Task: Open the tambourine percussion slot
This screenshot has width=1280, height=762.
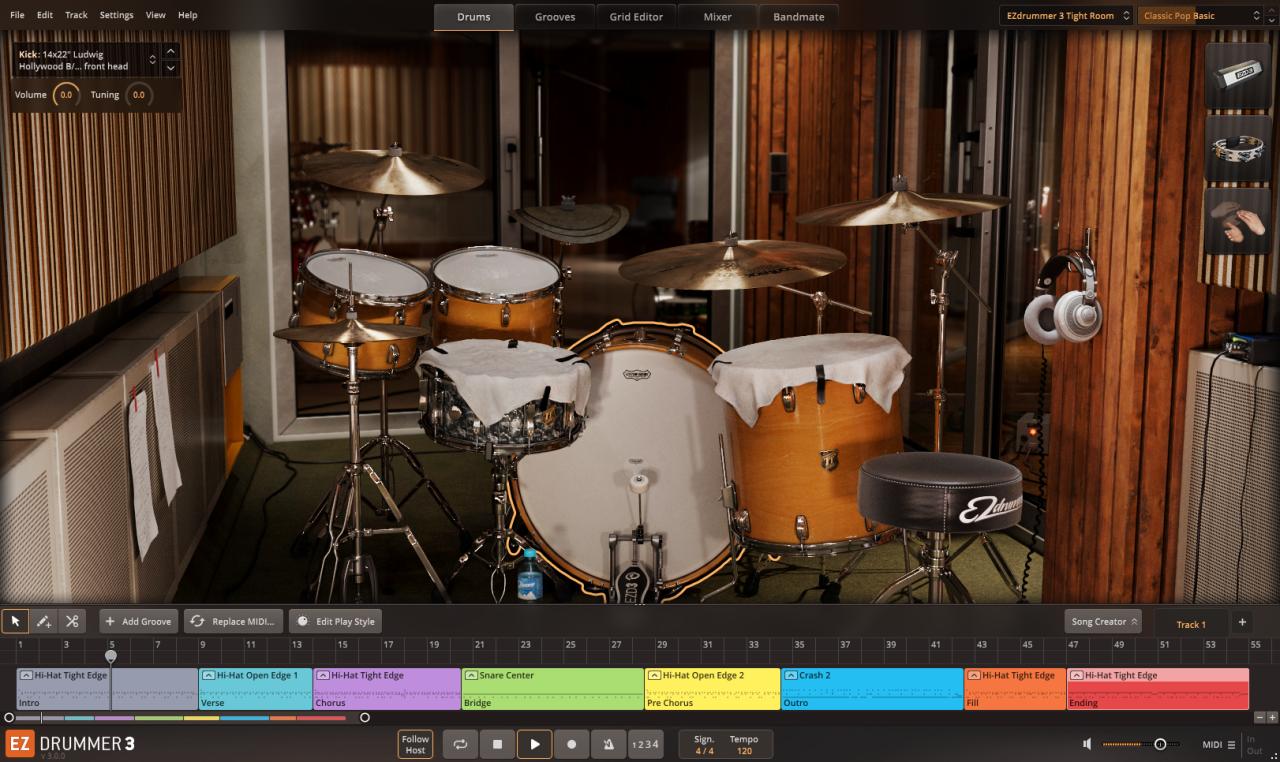Action: [1237, 148]
